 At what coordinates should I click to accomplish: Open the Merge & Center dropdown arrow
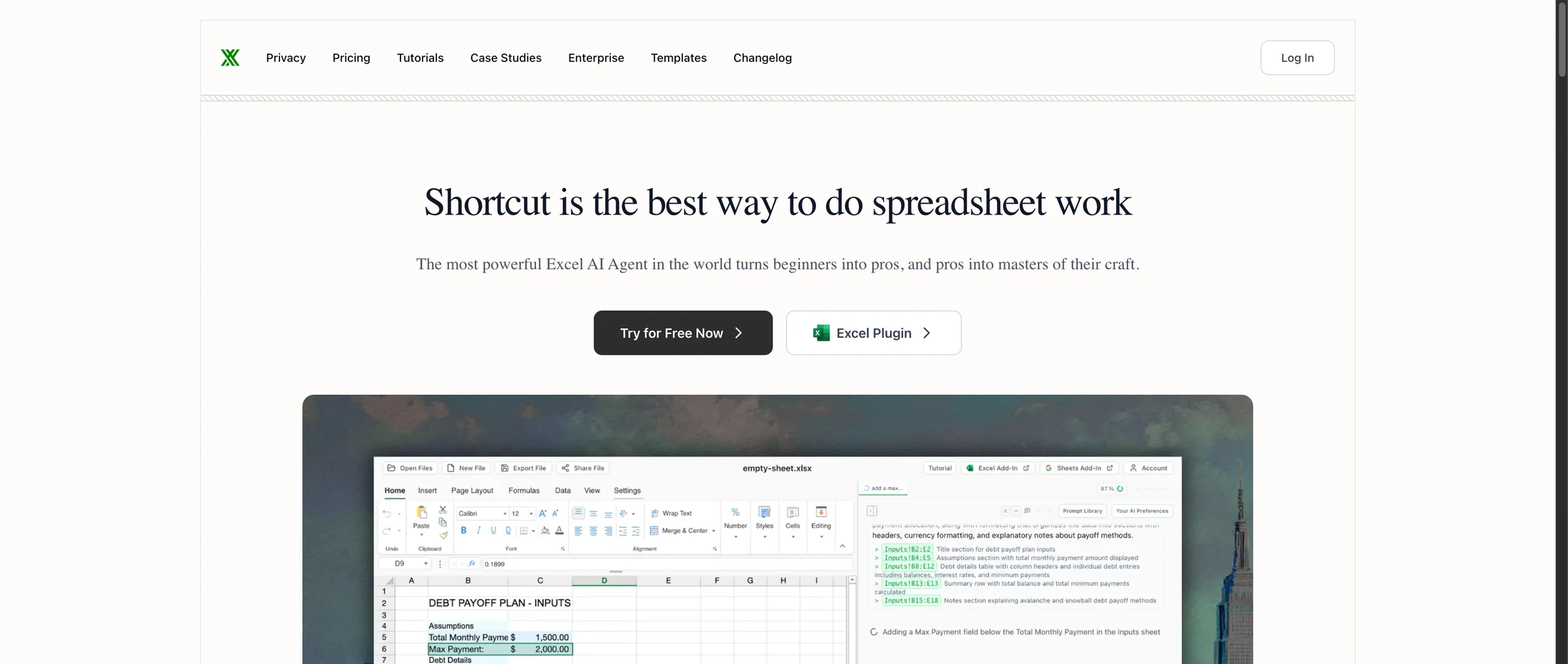coord(713,531)
